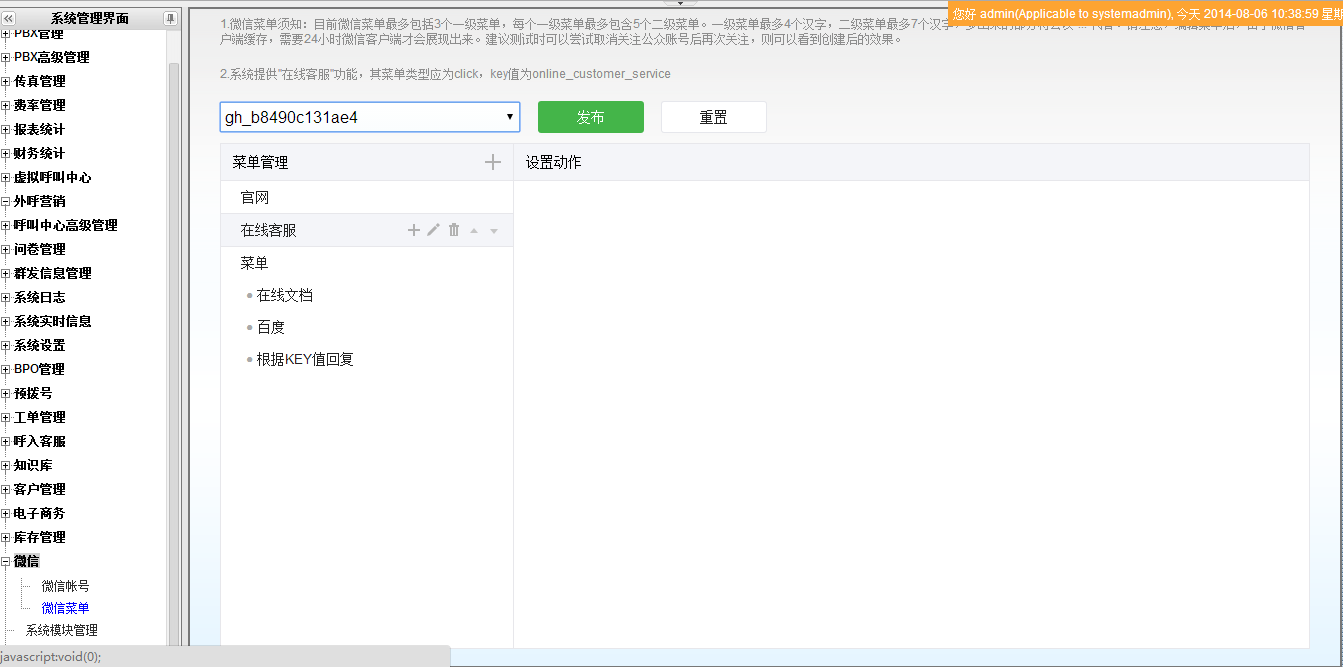Select the 在线文档 submenu item
The width and height of the screenshot is (1343, 667).
pyautogui.click(x=285, y=295)
